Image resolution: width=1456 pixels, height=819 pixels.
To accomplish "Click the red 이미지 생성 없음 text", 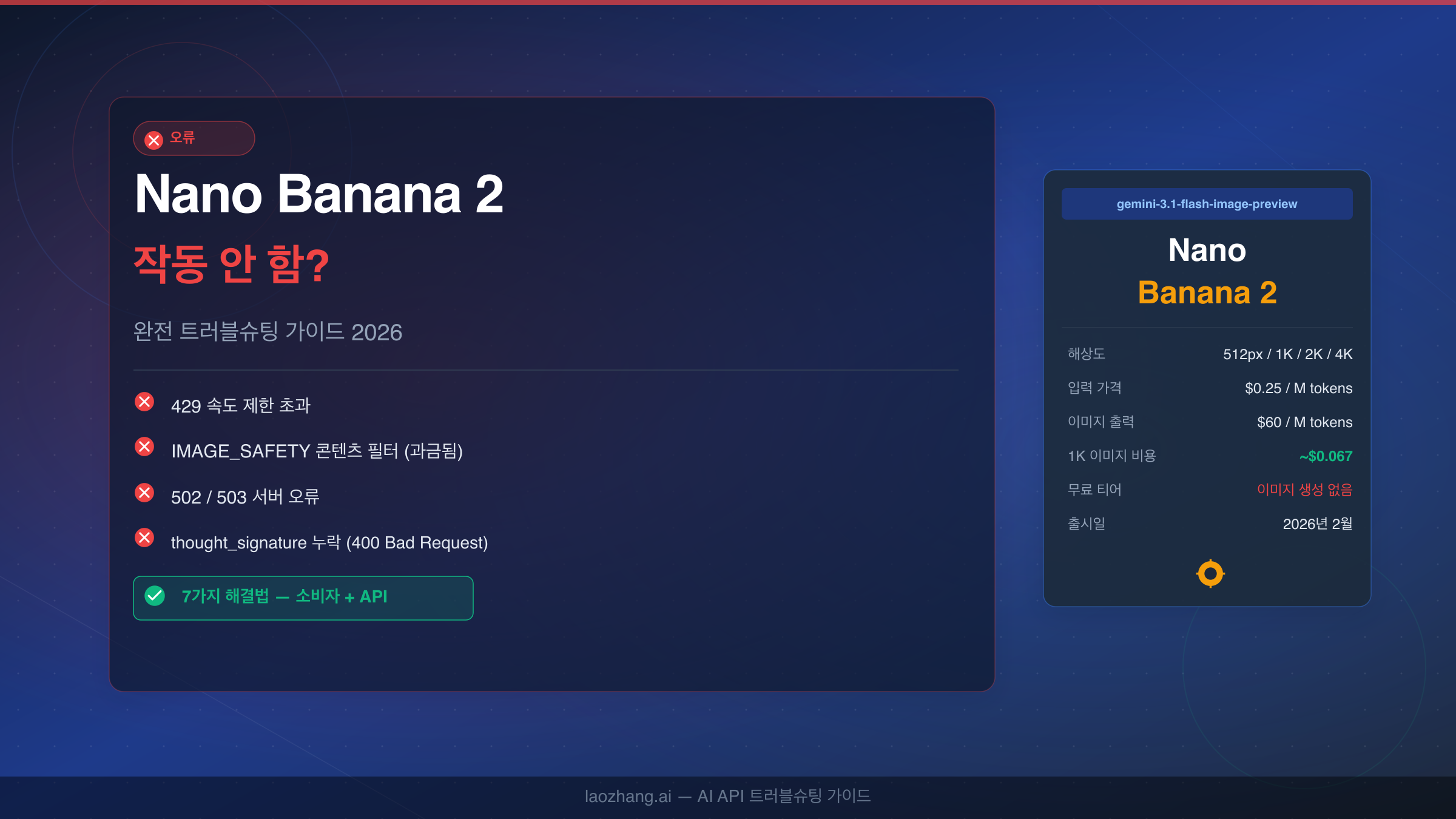I will click(1304, 490).
